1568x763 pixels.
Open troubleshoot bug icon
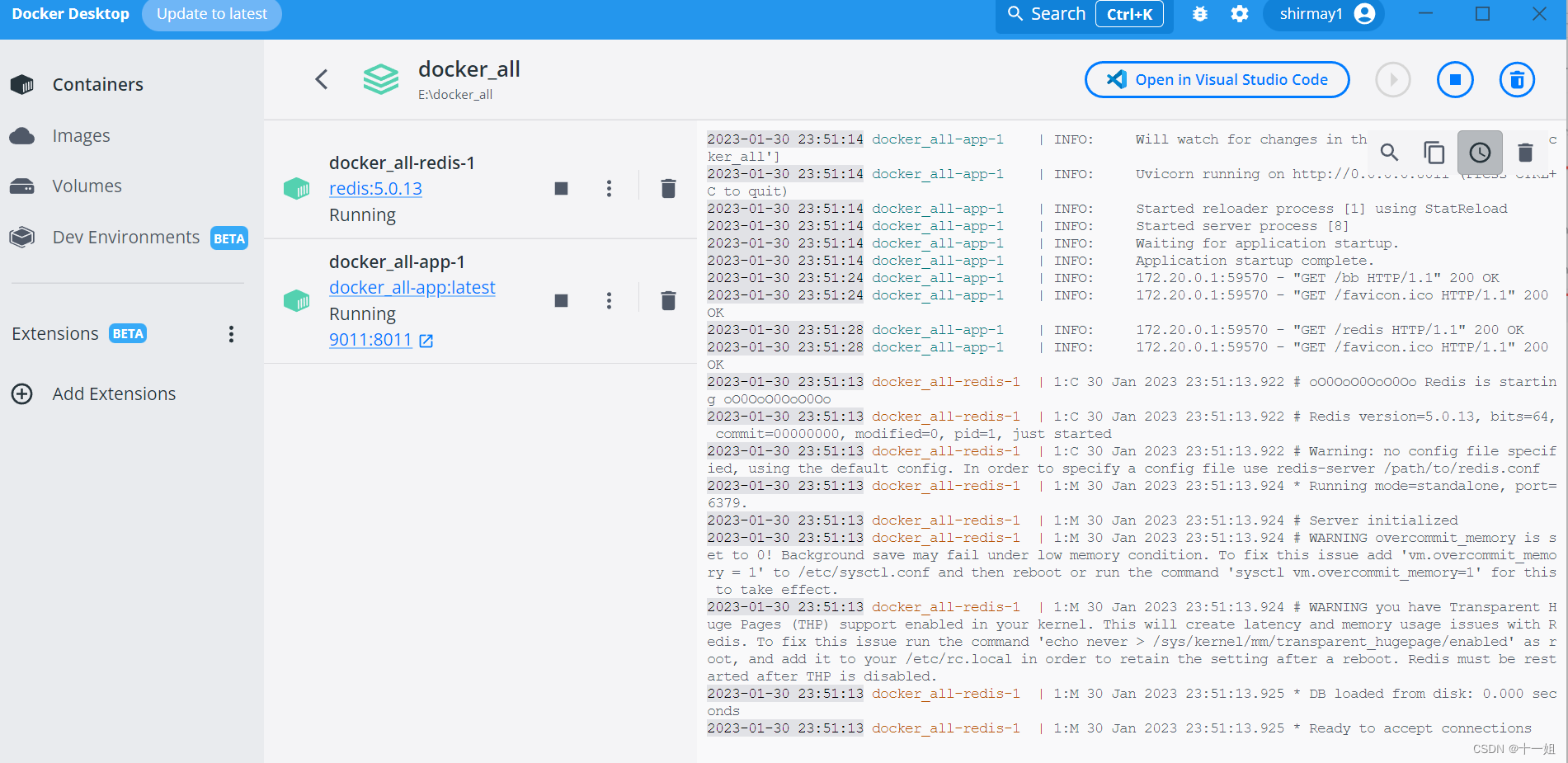[1200, 14]
